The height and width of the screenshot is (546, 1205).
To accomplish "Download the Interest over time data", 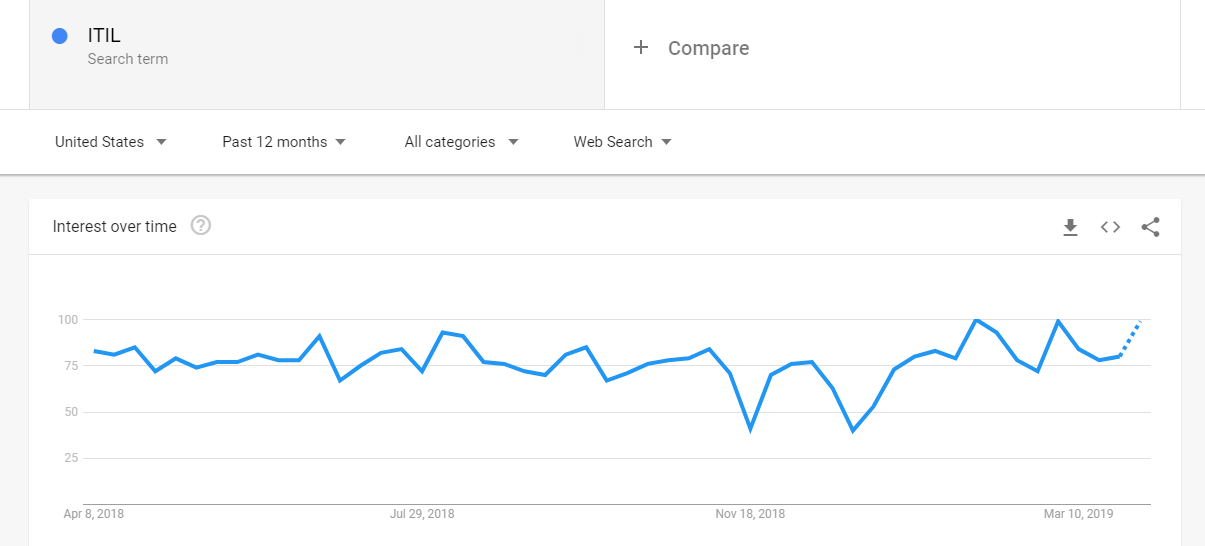I will click(1070, 227).
